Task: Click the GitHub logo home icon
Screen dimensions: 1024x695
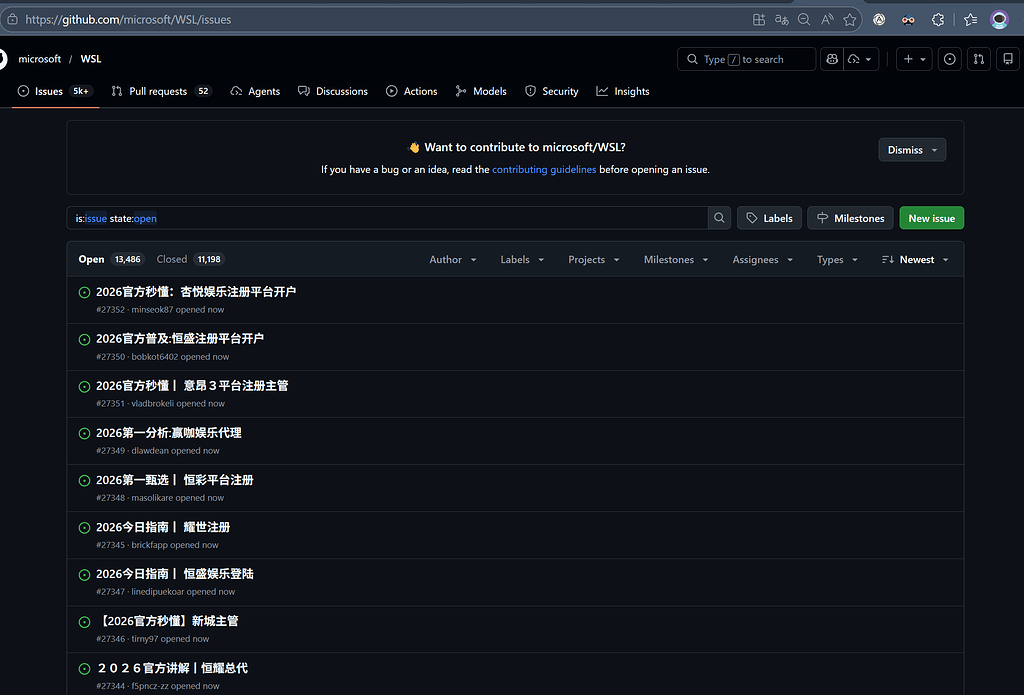Action: tap(2, 59)
